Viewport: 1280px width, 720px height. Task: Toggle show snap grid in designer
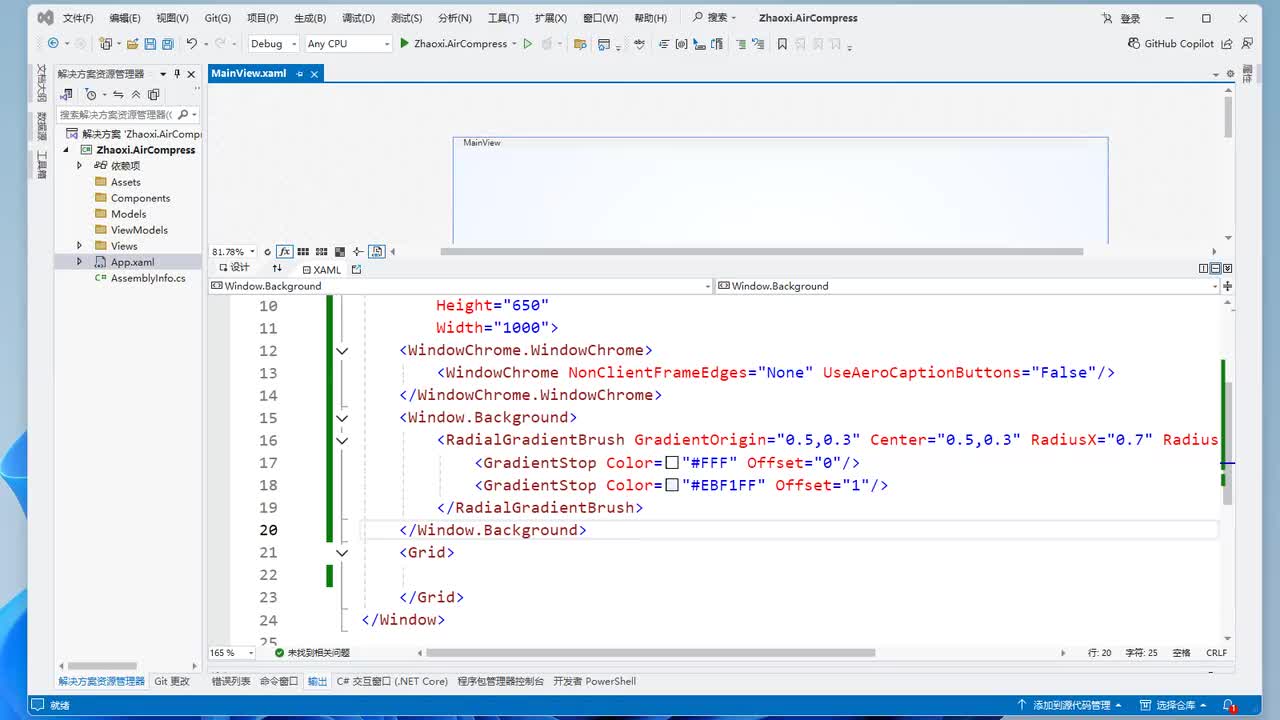coord(303,252)
